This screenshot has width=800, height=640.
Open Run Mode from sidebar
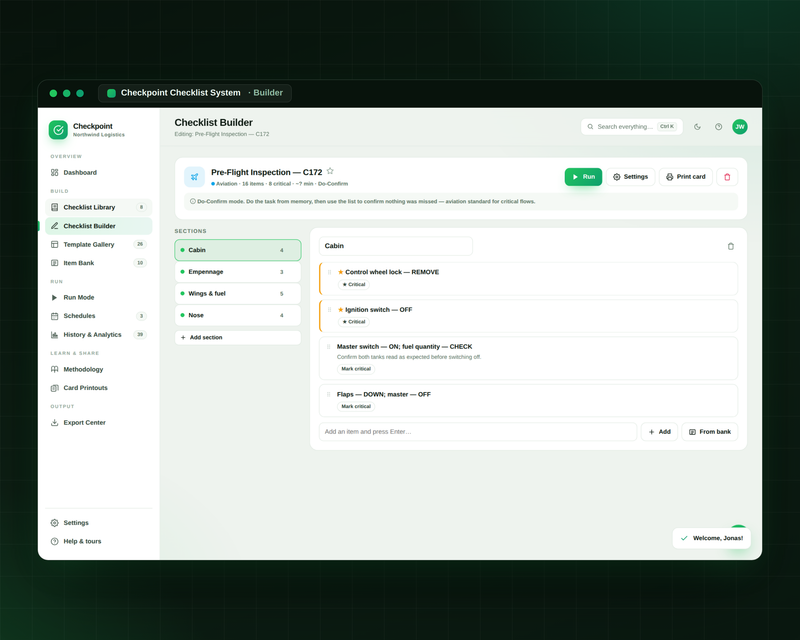point(98,298)
